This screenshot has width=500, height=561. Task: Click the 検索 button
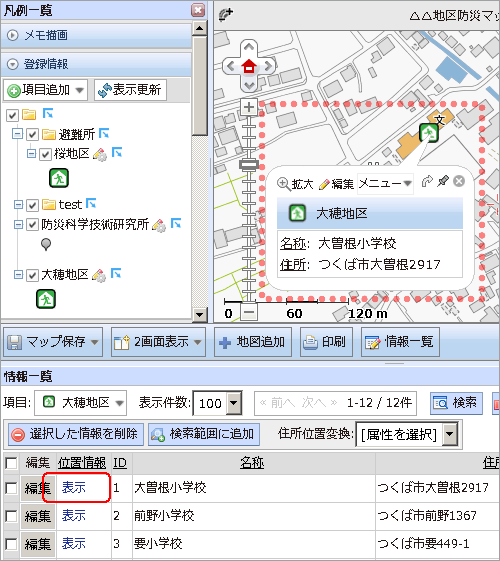click(456, 403)
